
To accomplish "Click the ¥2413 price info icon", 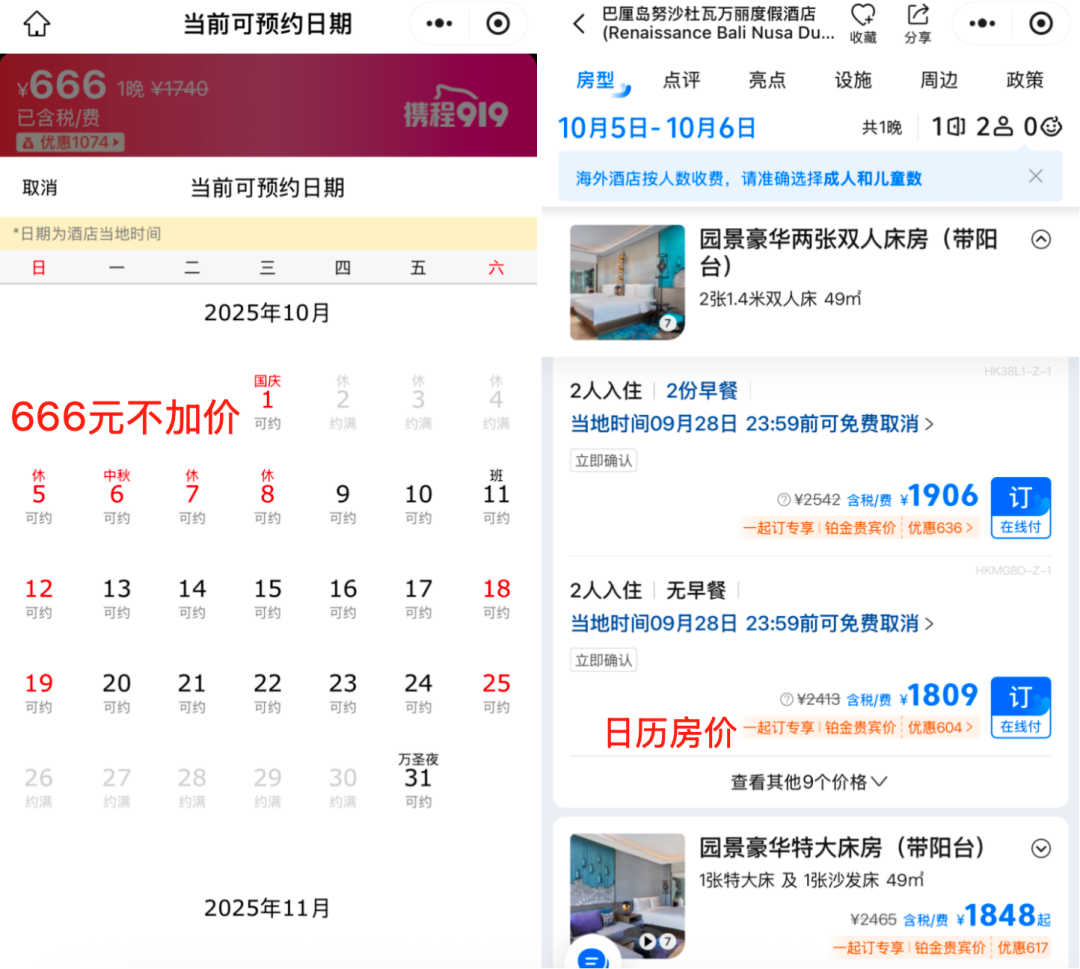I will click(x=786, y=699).
